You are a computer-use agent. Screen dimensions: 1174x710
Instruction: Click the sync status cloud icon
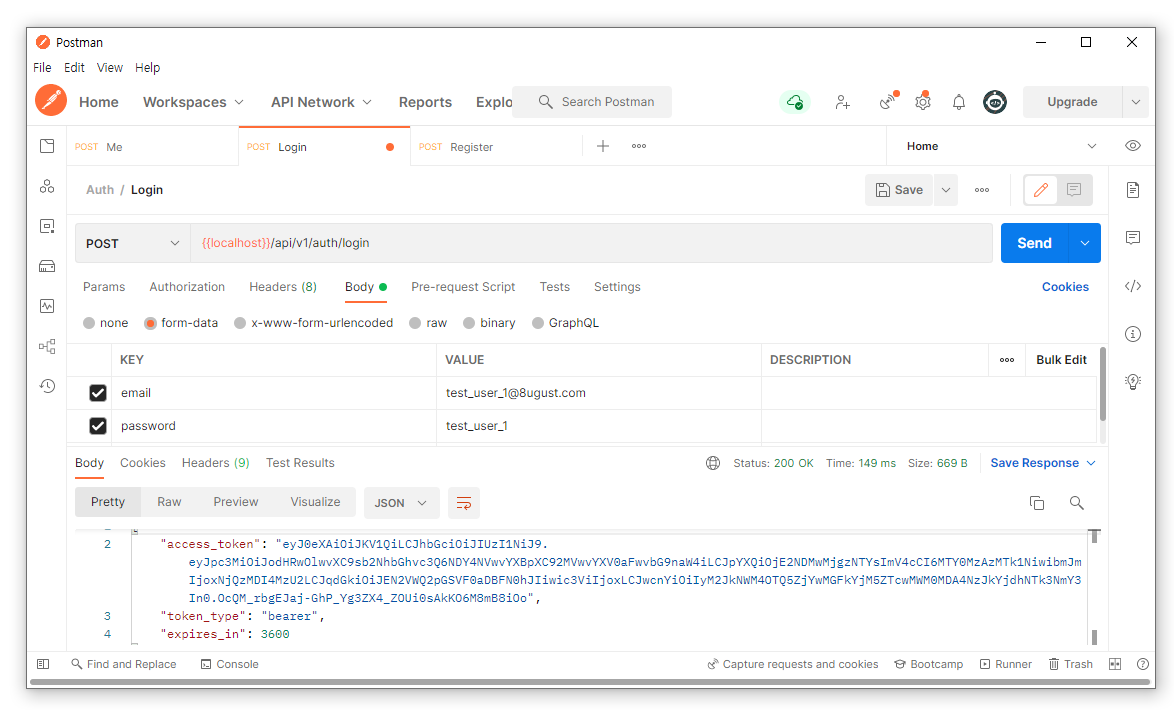pyautogui.click(x=795, y=102)
